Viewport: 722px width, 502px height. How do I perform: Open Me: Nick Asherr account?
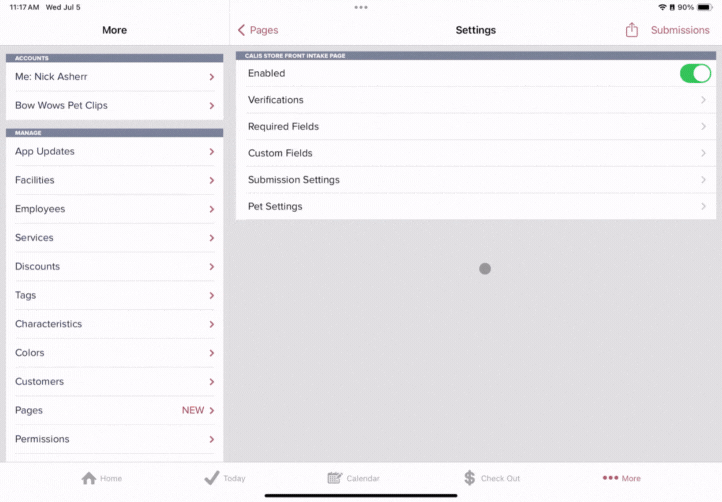click(x=114, y=76)
